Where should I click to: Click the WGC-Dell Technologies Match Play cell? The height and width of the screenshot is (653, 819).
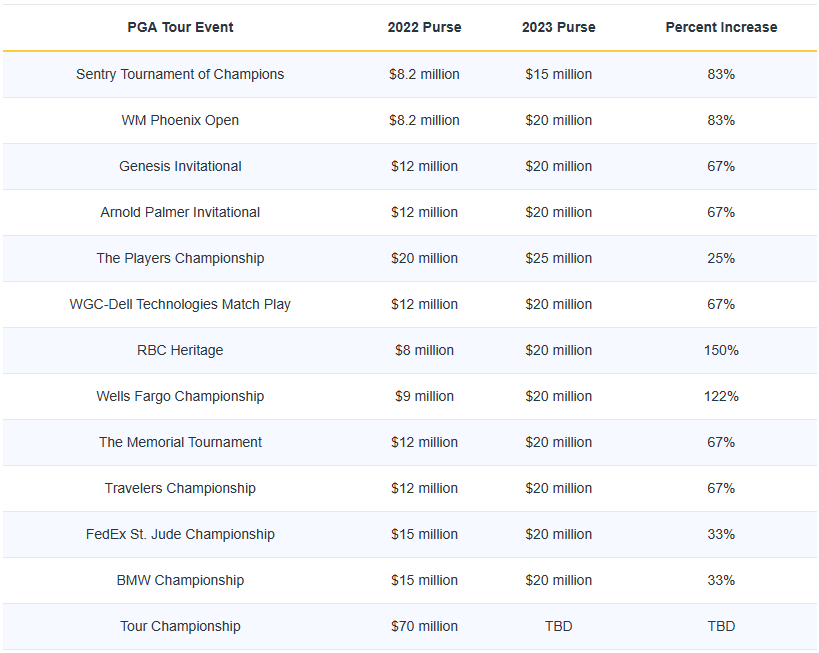pos(180,304)
